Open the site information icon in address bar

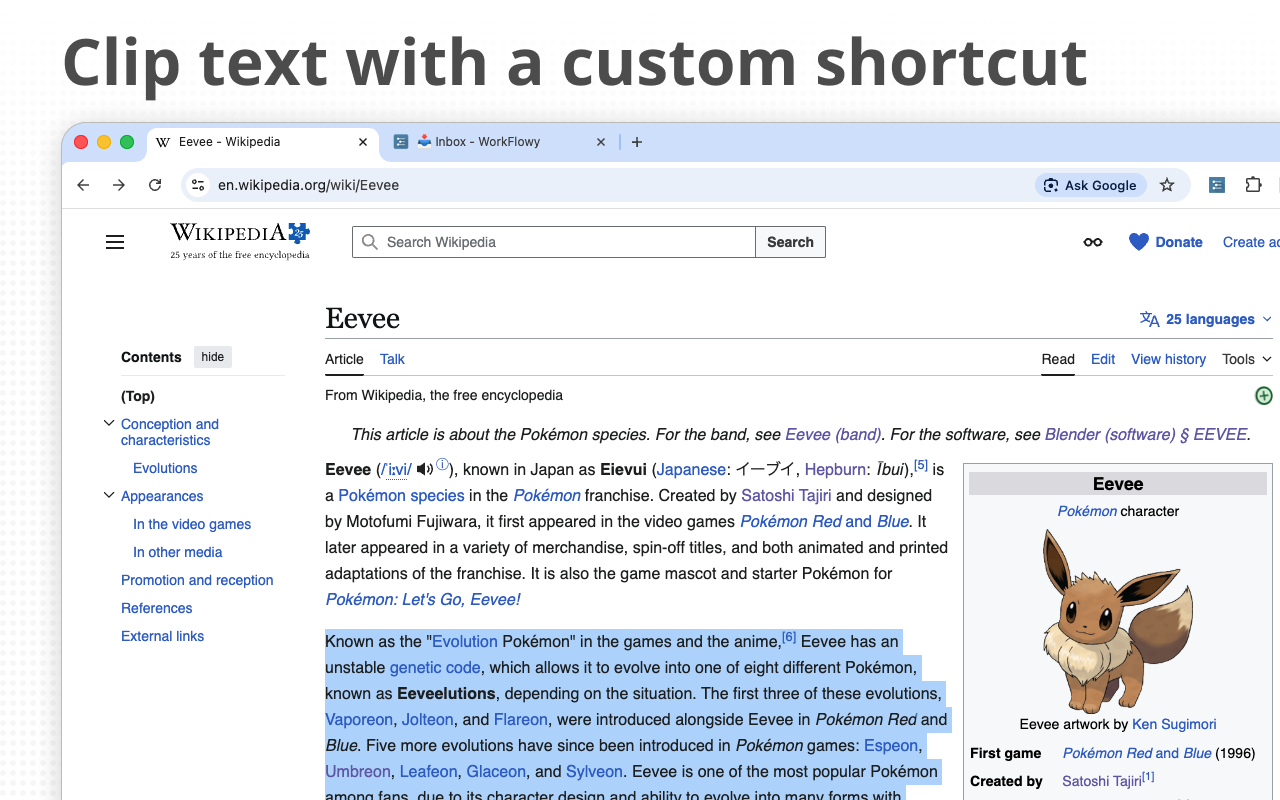click(198, 185)
